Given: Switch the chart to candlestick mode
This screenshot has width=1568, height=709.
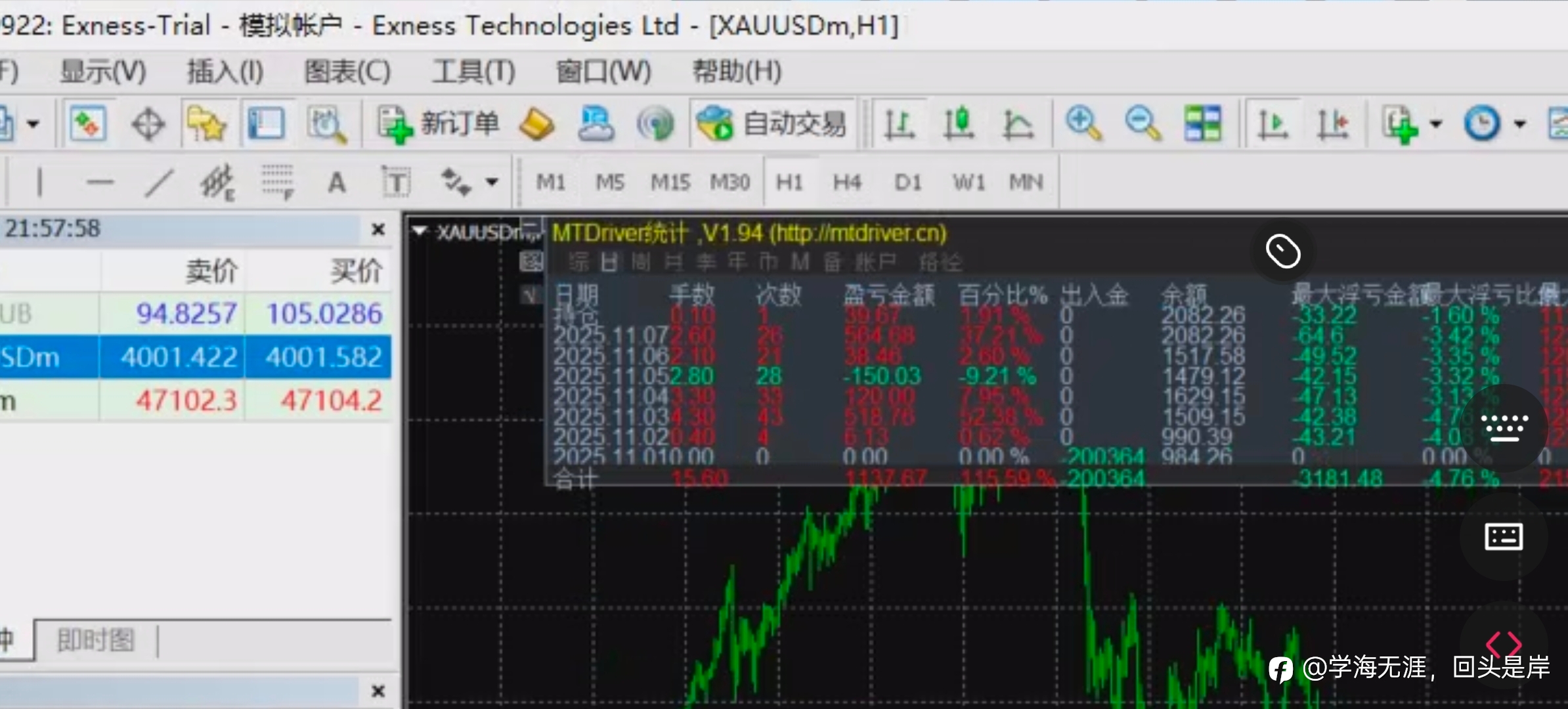Looking at the screenshot, I should pos(958,124).
